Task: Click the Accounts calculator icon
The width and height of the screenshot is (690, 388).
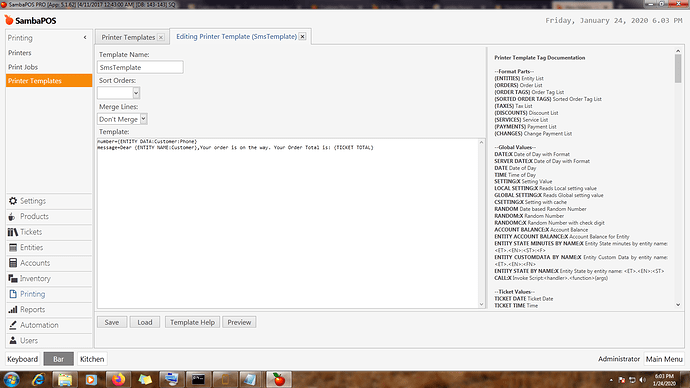Action: tap(13, 263)
